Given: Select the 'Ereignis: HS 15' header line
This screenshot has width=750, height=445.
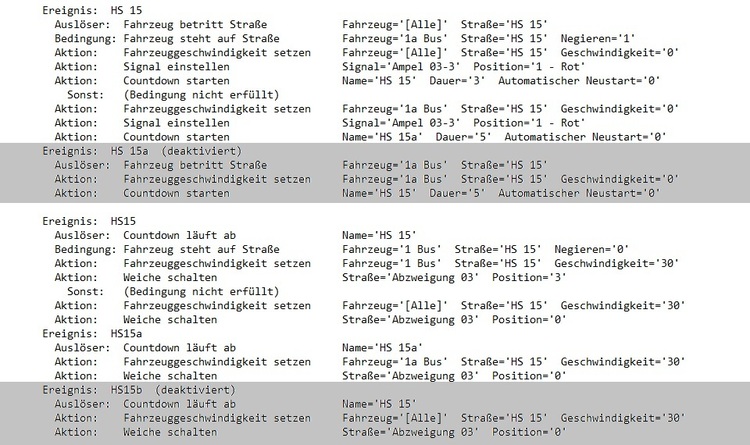Looking at the screenshot, I should coord(92,11).
